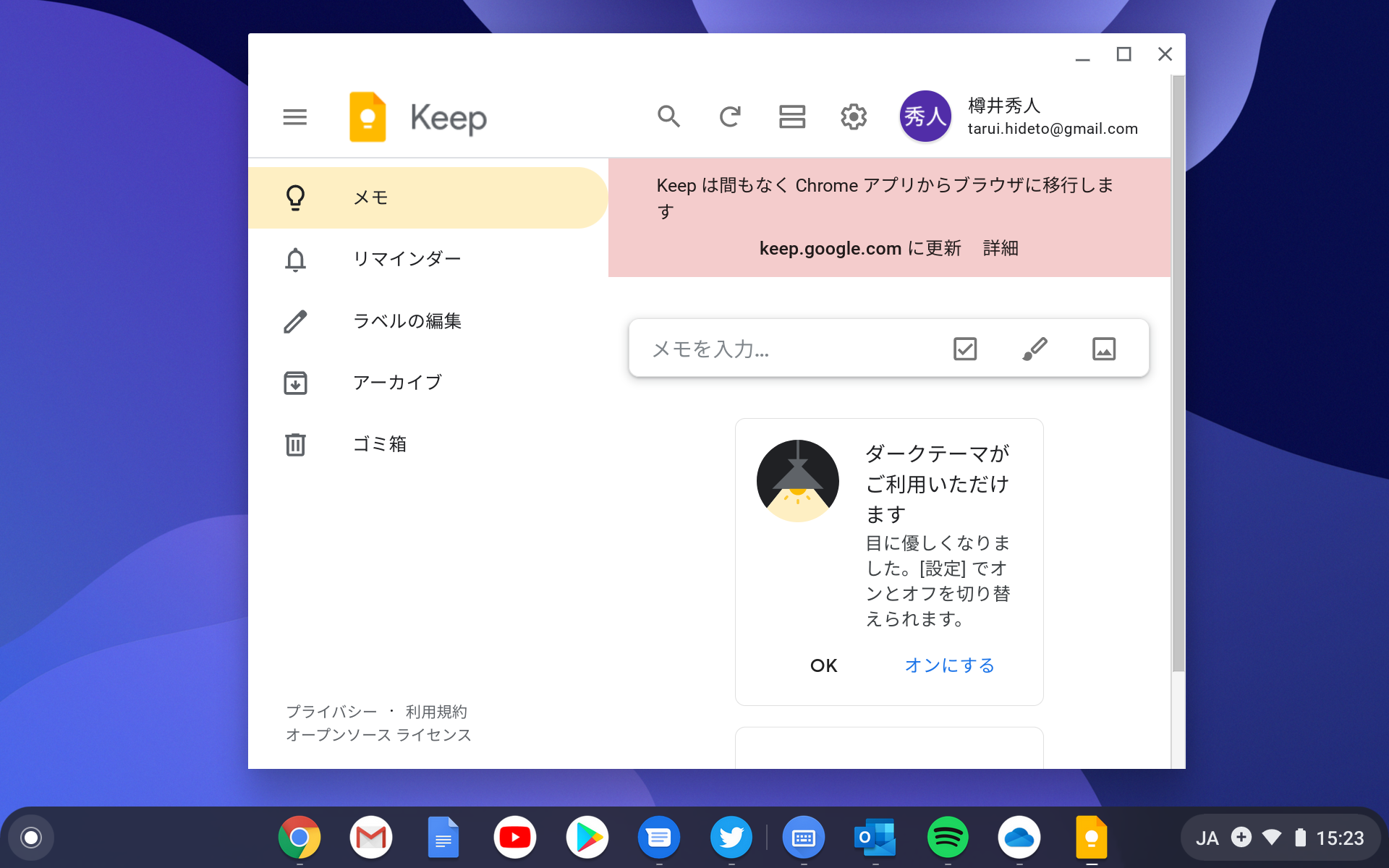Open 詳細 in the migration banner
The height and width of the screenshot is (868, 1389).
1000,248
